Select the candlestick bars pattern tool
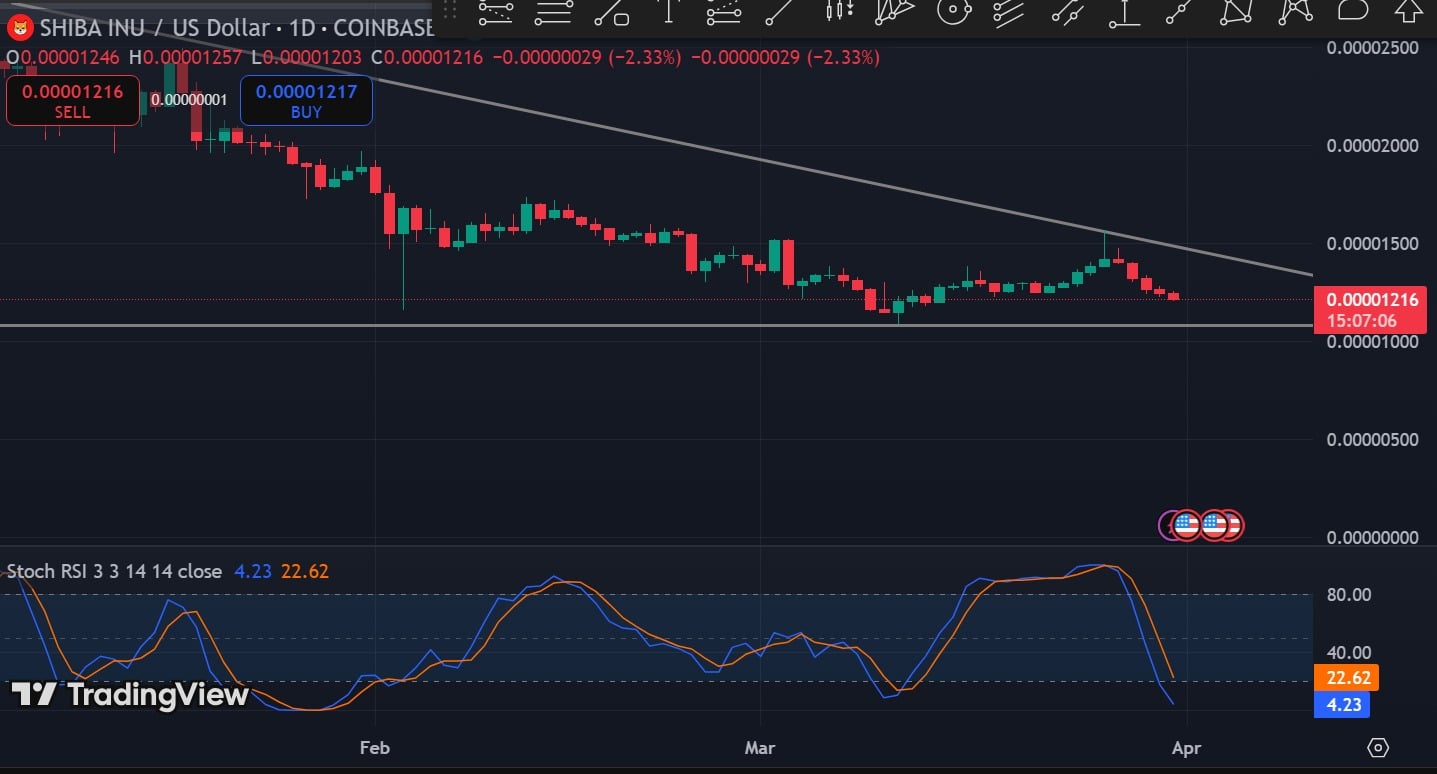The height and width of the screenshot is (774, 1437). 840,12
